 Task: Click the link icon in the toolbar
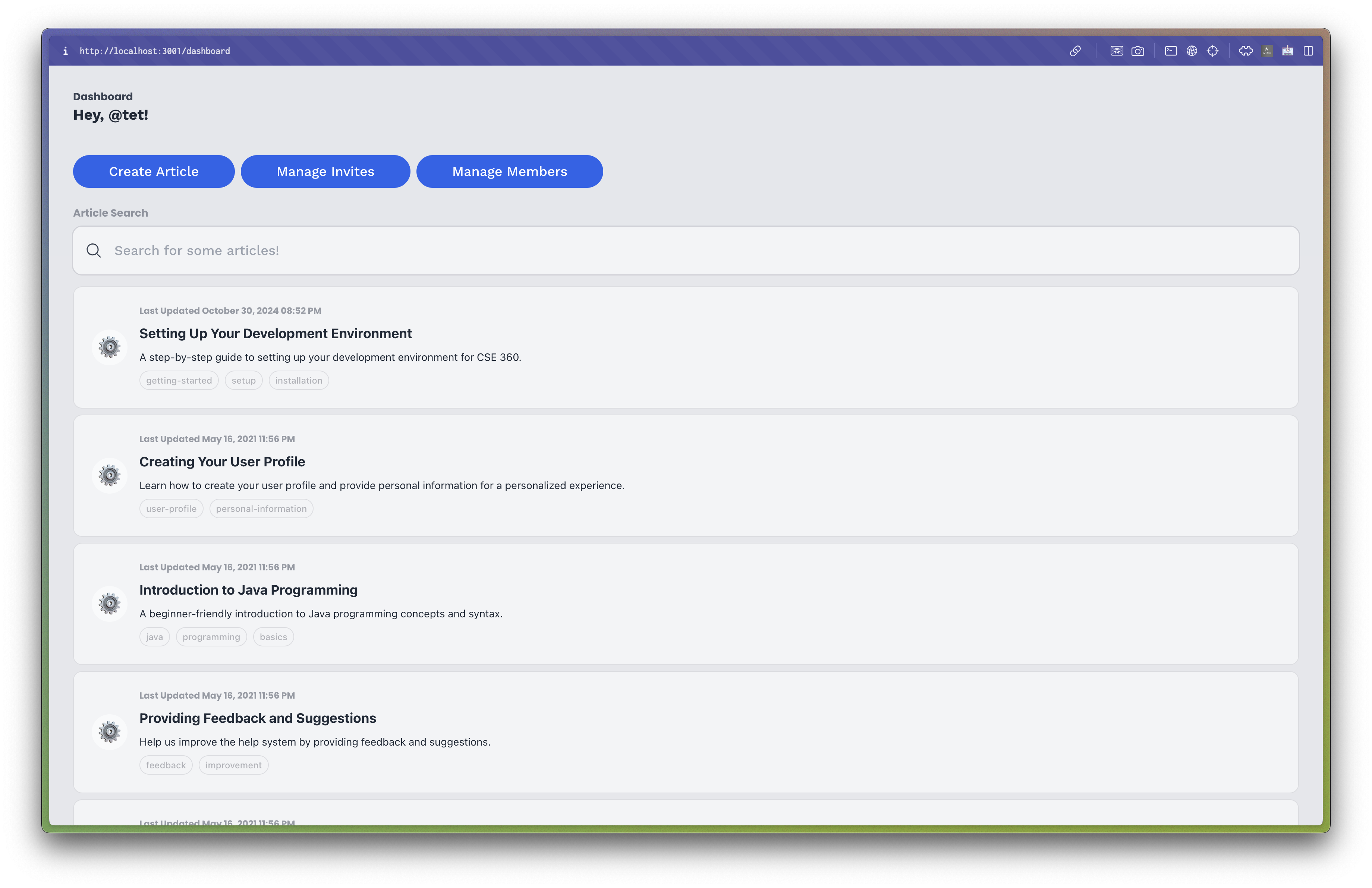click(1076, 51)
